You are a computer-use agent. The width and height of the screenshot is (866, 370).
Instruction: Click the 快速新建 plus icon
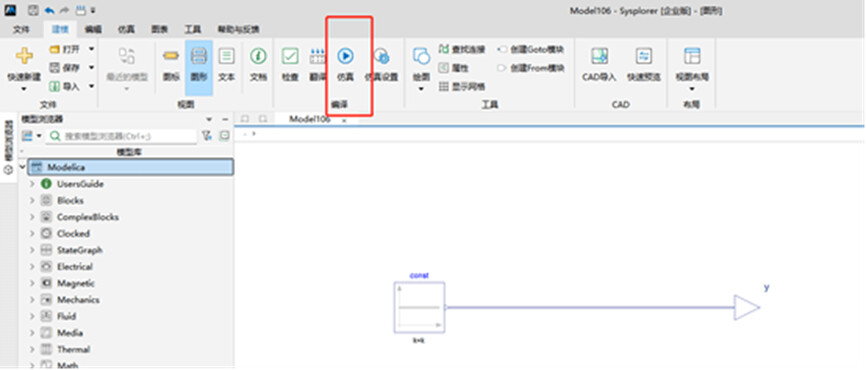(24, 56)
